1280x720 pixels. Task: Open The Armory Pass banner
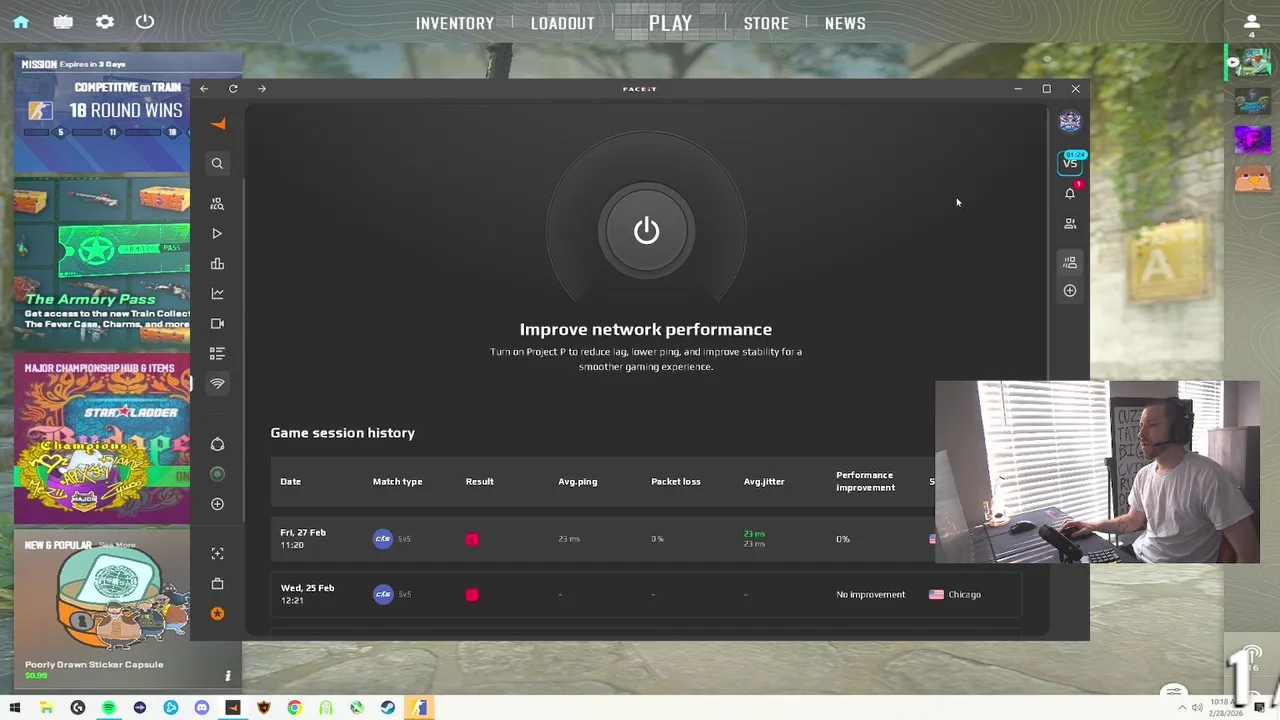click(x=102, y=264)
